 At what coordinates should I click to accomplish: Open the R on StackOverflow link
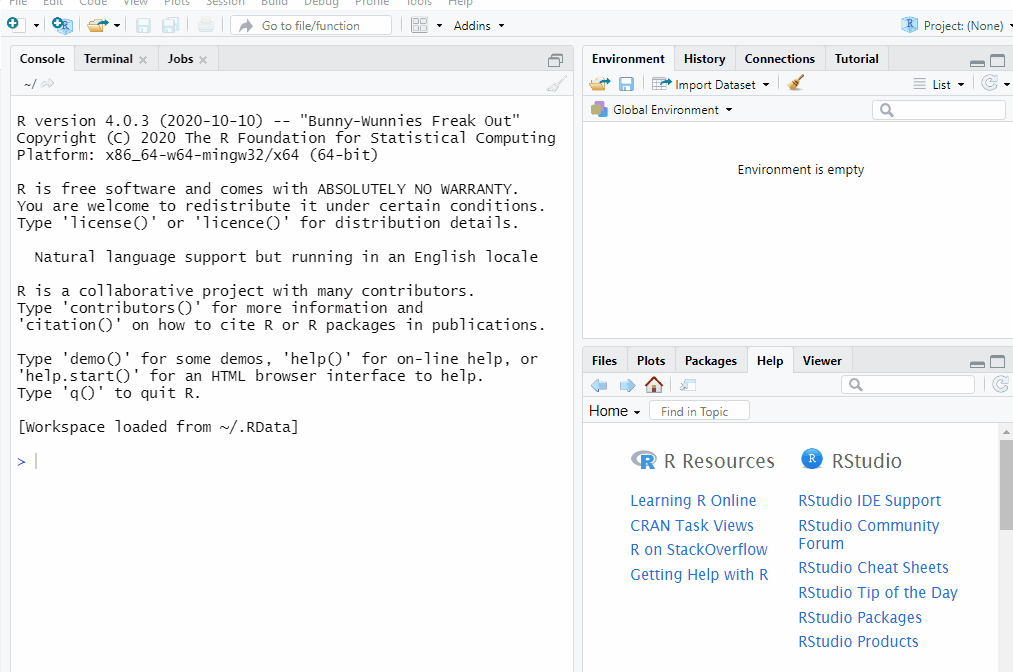pos(699,550)
